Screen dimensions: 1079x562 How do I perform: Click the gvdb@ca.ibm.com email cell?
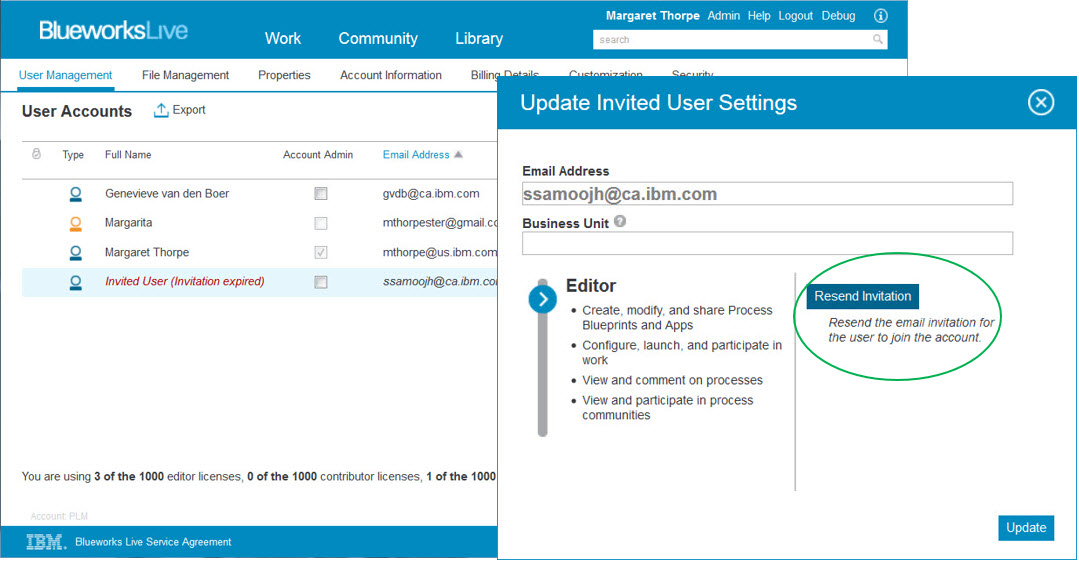click(431, 194)
